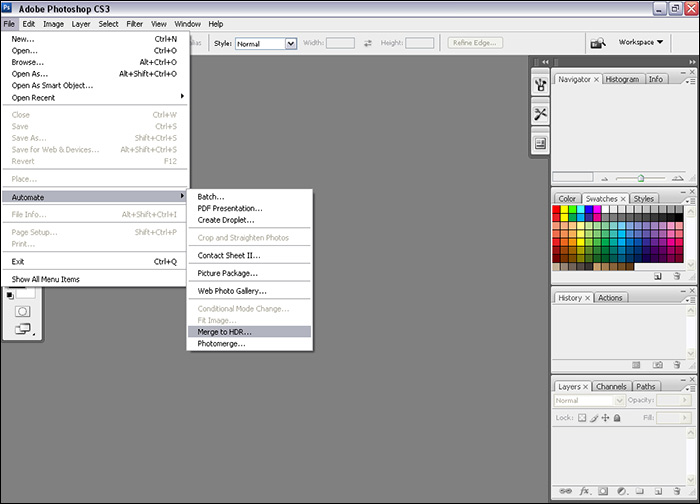Screen dimensions: 700x504
Task: Open the Layer Comps dock icon
Action: [x=540, y=143]
